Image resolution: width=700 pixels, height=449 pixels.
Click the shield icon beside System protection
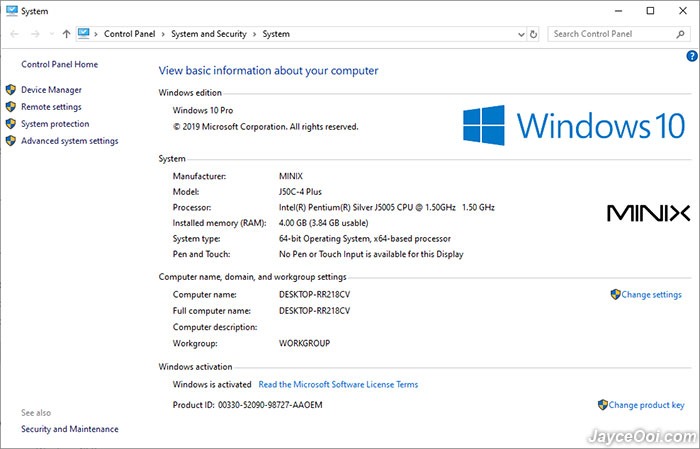click(11, 124)
